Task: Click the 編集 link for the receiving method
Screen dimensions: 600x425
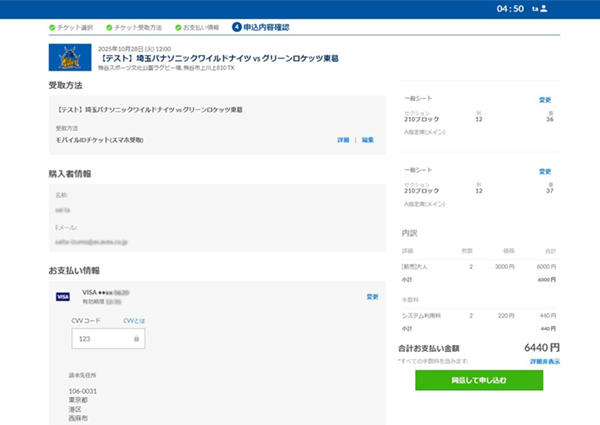Action: pyautogui.click(x=368, y=140)
